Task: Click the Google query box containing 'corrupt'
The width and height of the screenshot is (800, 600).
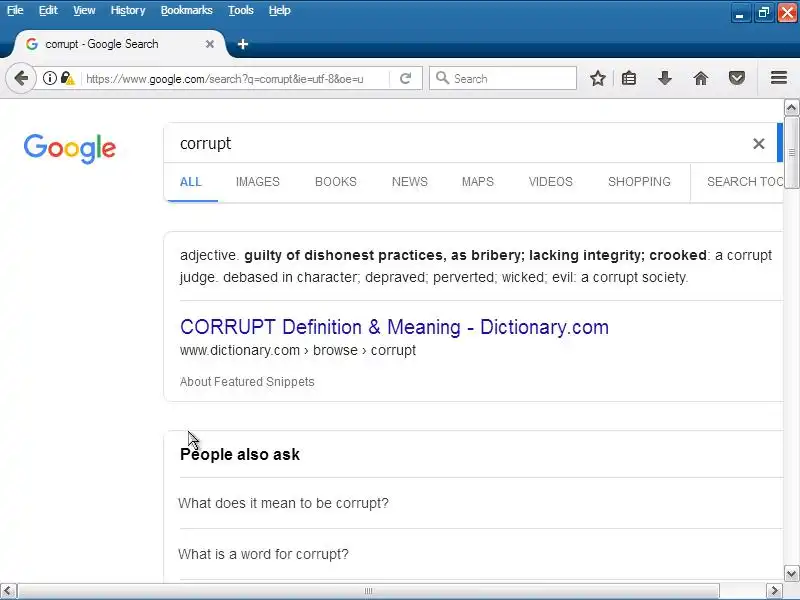Action: (x=459, y=144)
